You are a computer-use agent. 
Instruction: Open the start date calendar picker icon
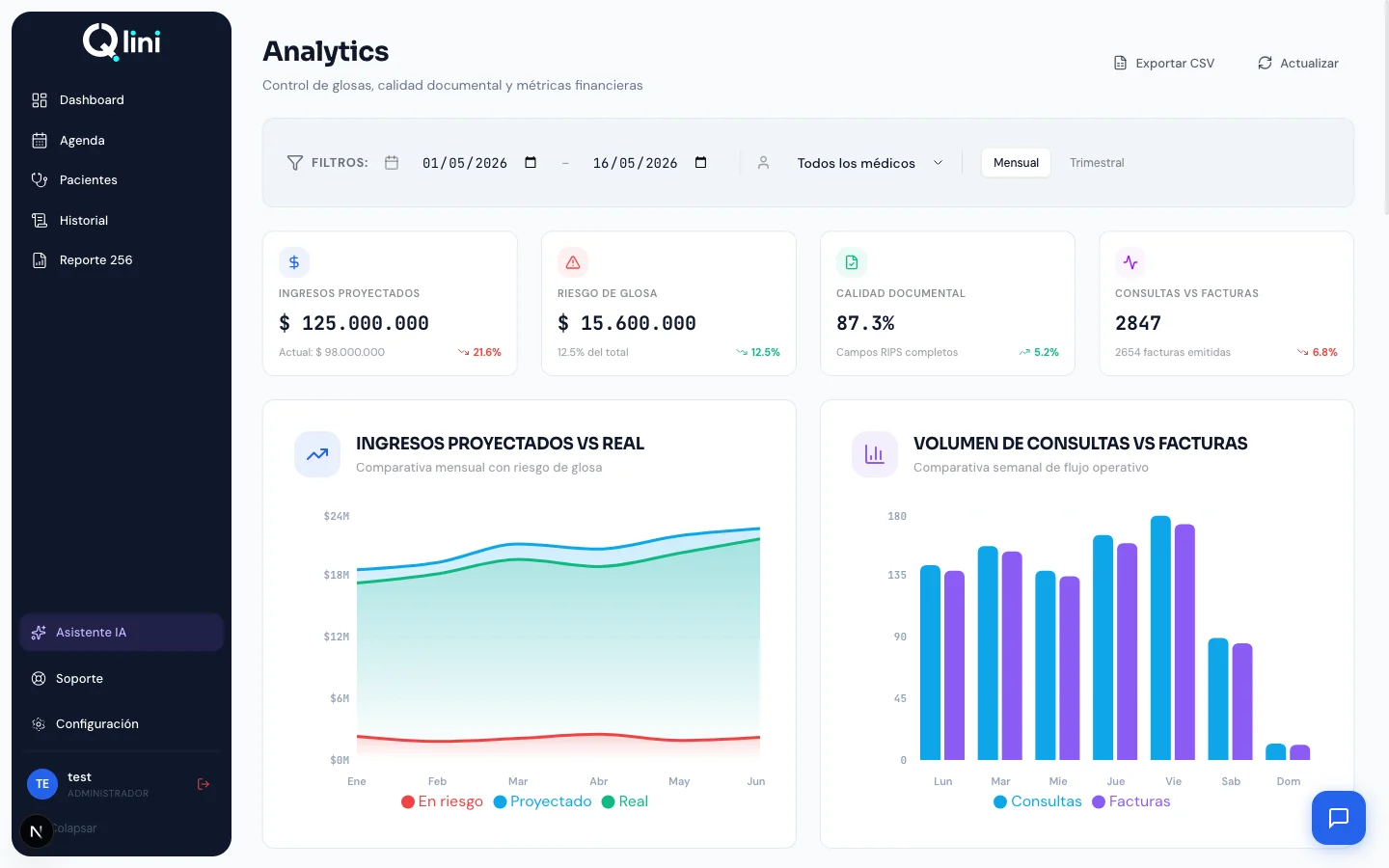point(531,162)
